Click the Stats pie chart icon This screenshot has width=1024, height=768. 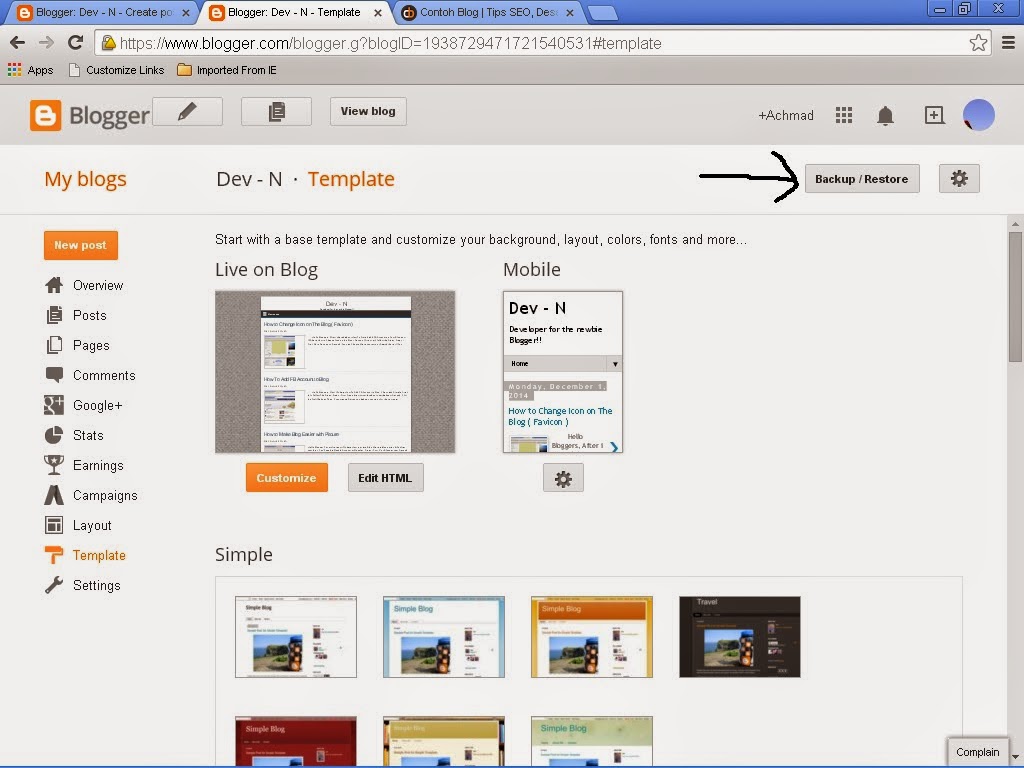[54, 435]
